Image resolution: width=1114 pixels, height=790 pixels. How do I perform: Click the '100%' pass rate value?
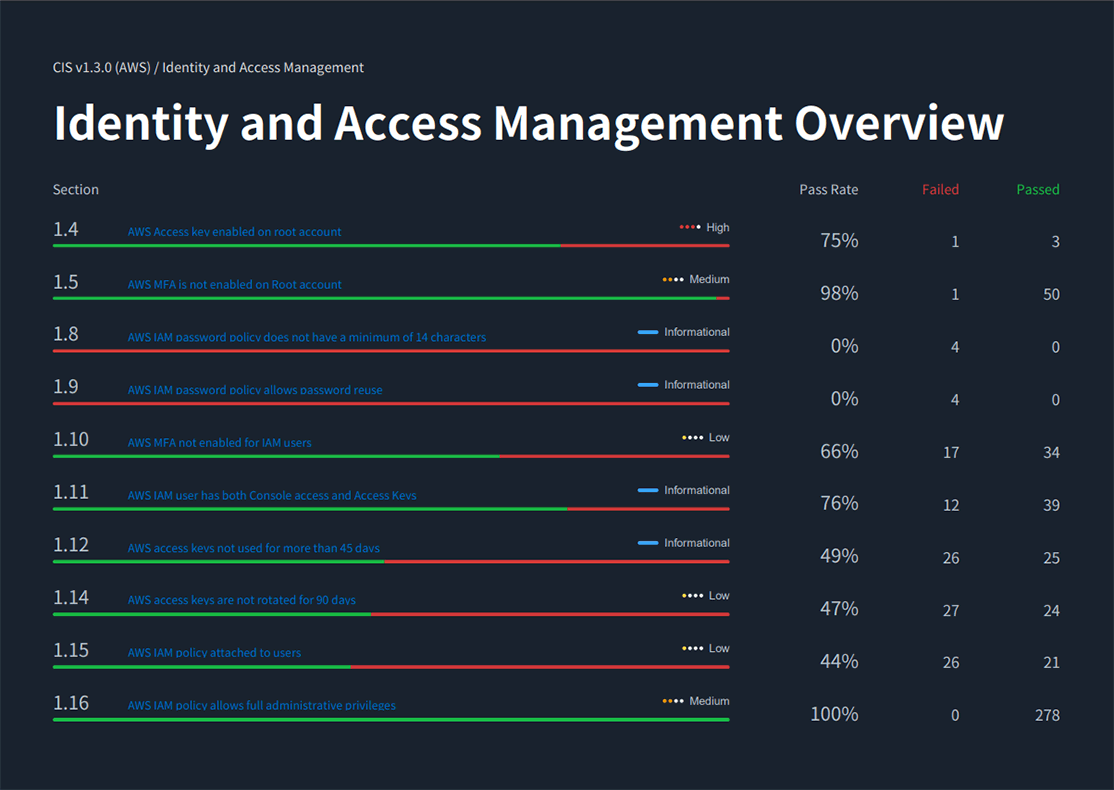pos(835,714)
